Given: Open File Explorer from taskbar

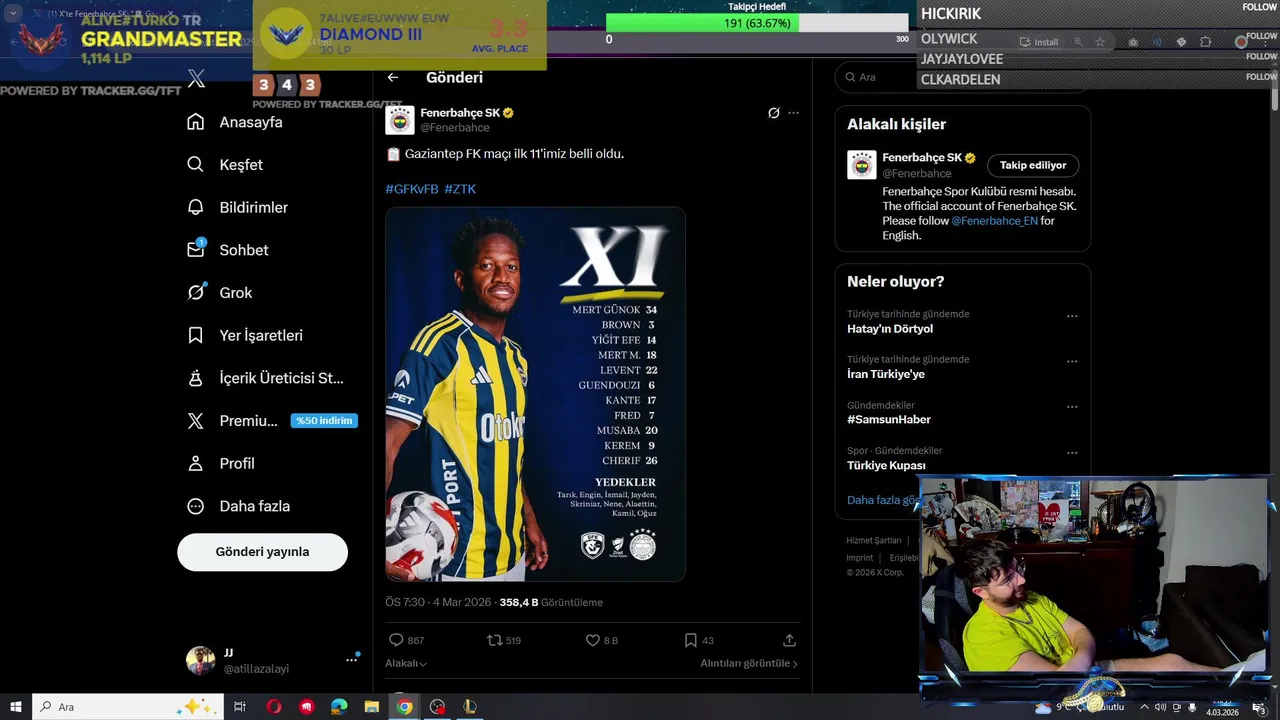Looking at the screenshot, I should (x=371, y=707).
